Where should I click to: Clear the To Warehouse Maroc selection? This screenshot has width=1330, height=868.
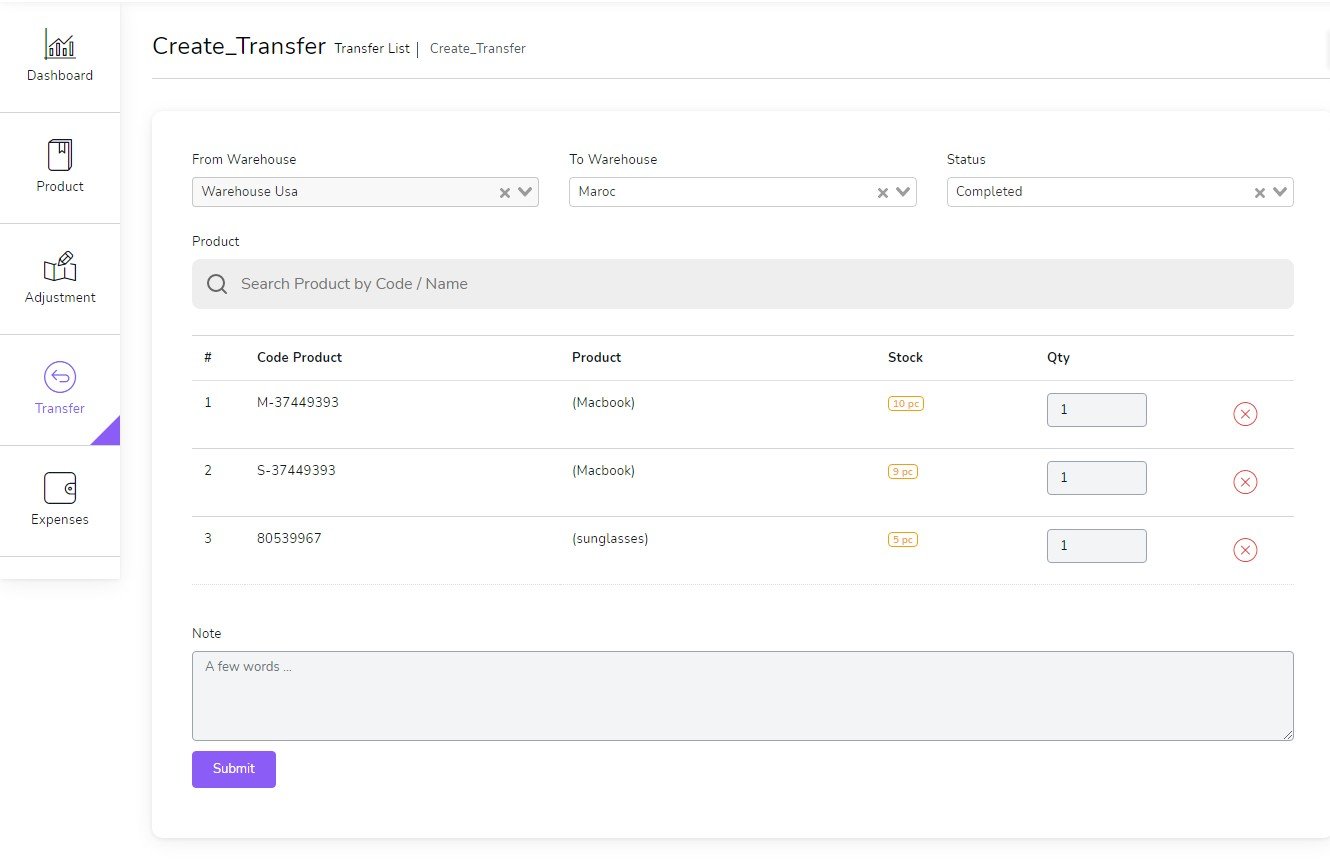(883, 193)
